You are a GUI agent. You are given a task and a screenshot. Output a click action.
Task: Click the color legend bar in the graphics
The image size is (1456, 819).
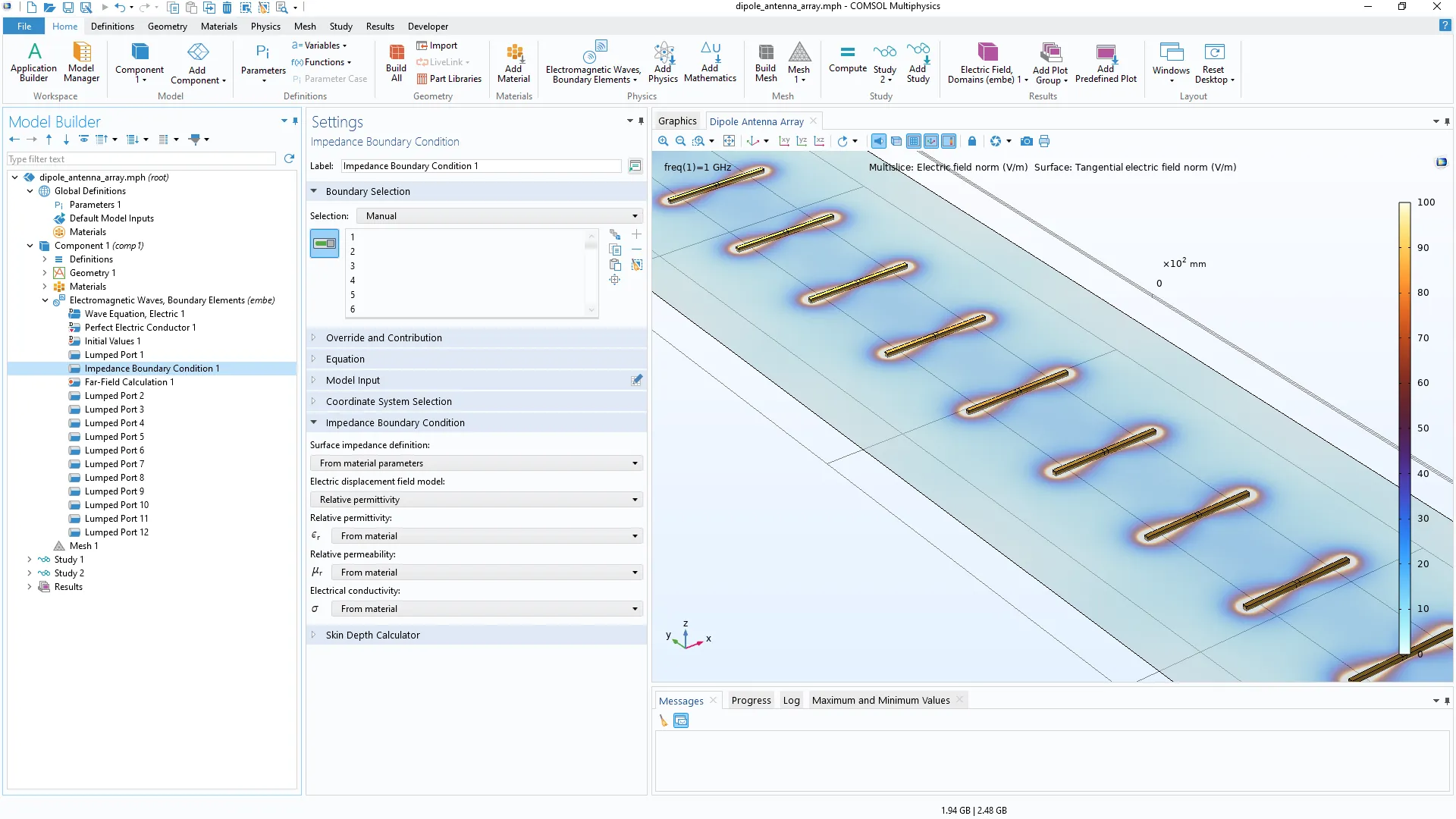[1404, 425]
